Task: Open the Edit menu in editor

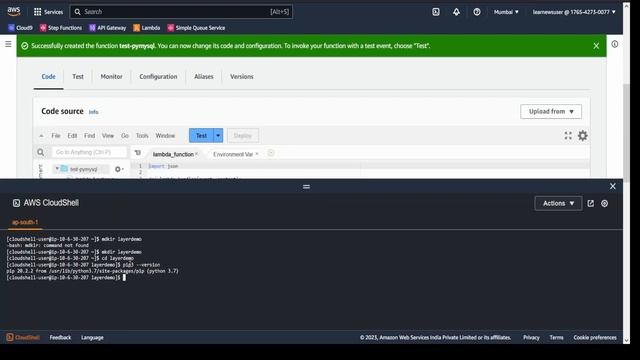Action: [72, 136]
